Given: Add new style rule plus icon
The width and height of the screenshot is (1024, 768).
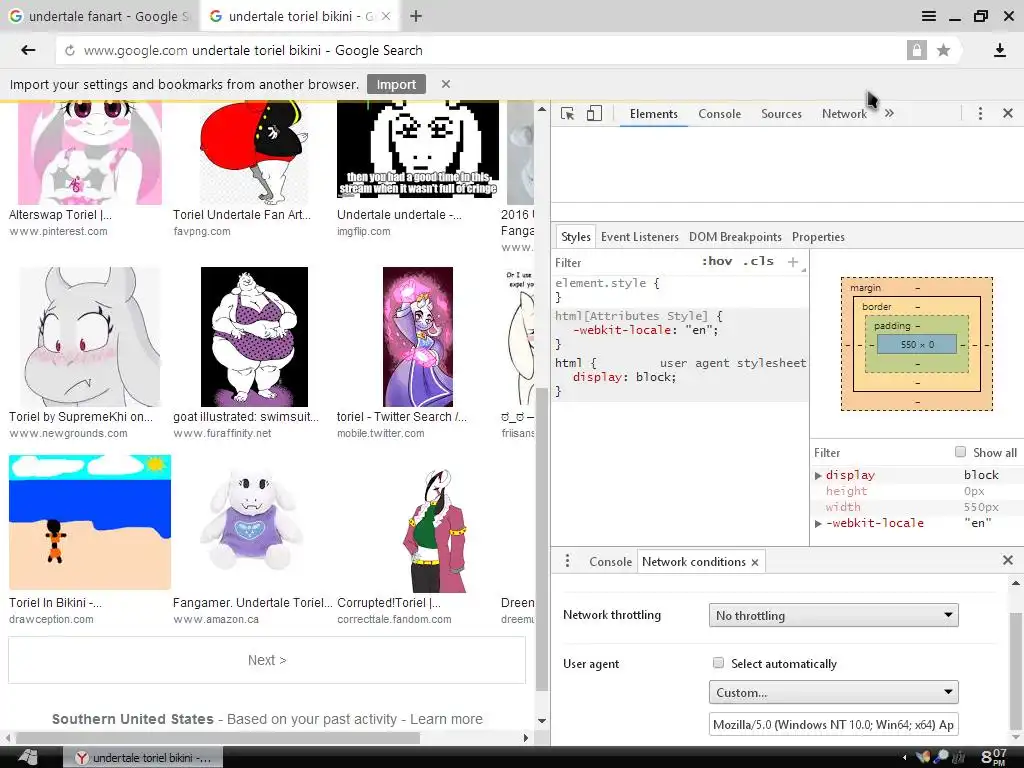Looking at the screenshot, I should click(x=793, y=262).
